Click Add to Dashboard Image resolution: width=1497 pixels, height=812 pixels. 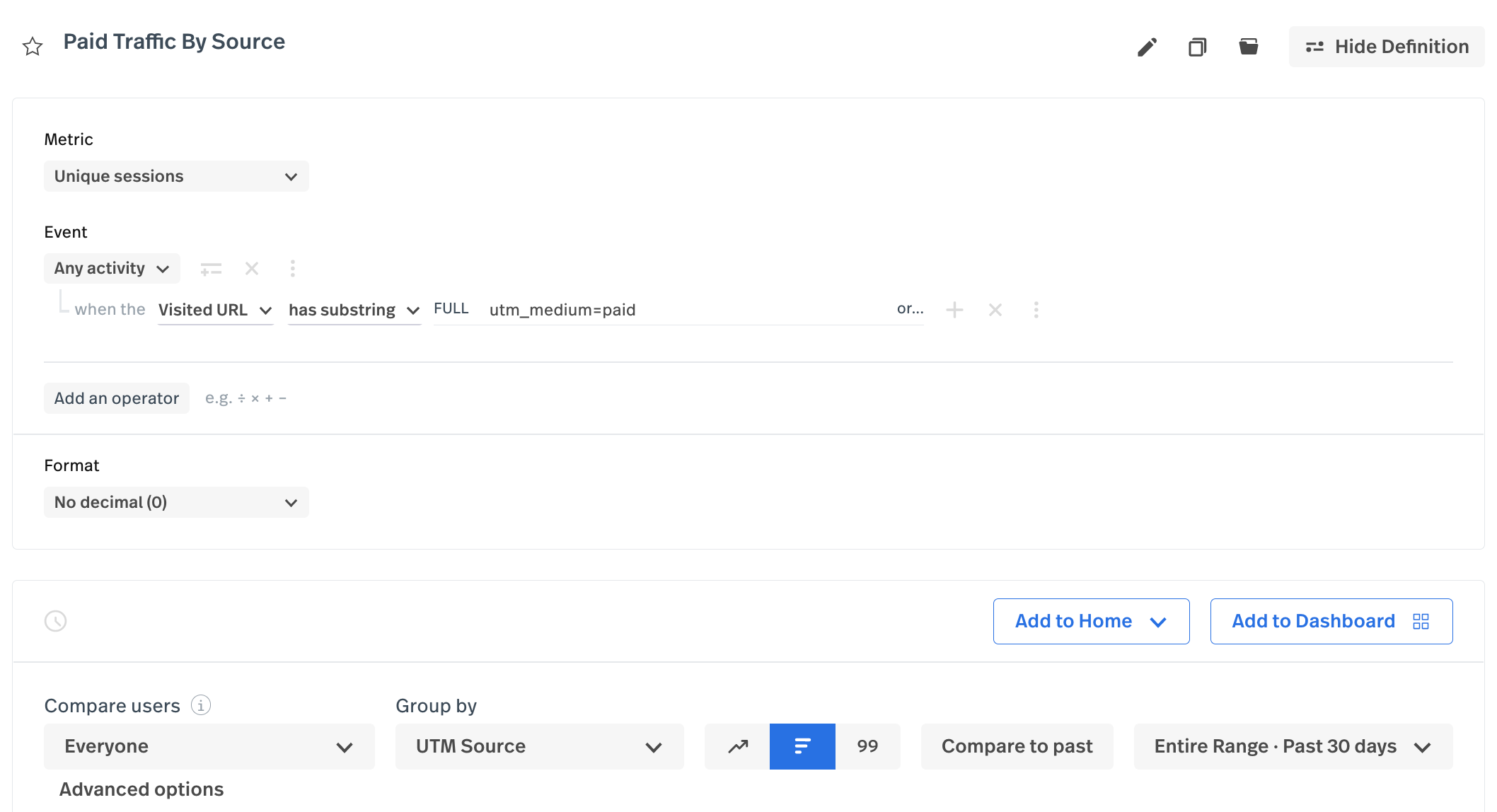tap(1331, 621)
